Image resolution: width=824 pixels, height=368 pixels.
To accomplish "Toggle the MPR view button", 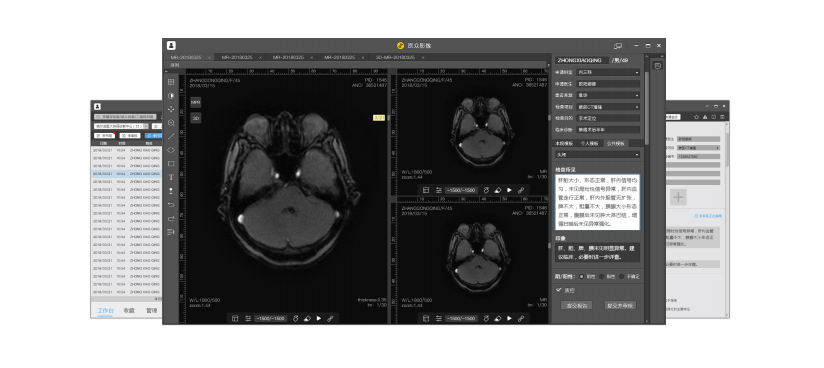I will 195,103.
